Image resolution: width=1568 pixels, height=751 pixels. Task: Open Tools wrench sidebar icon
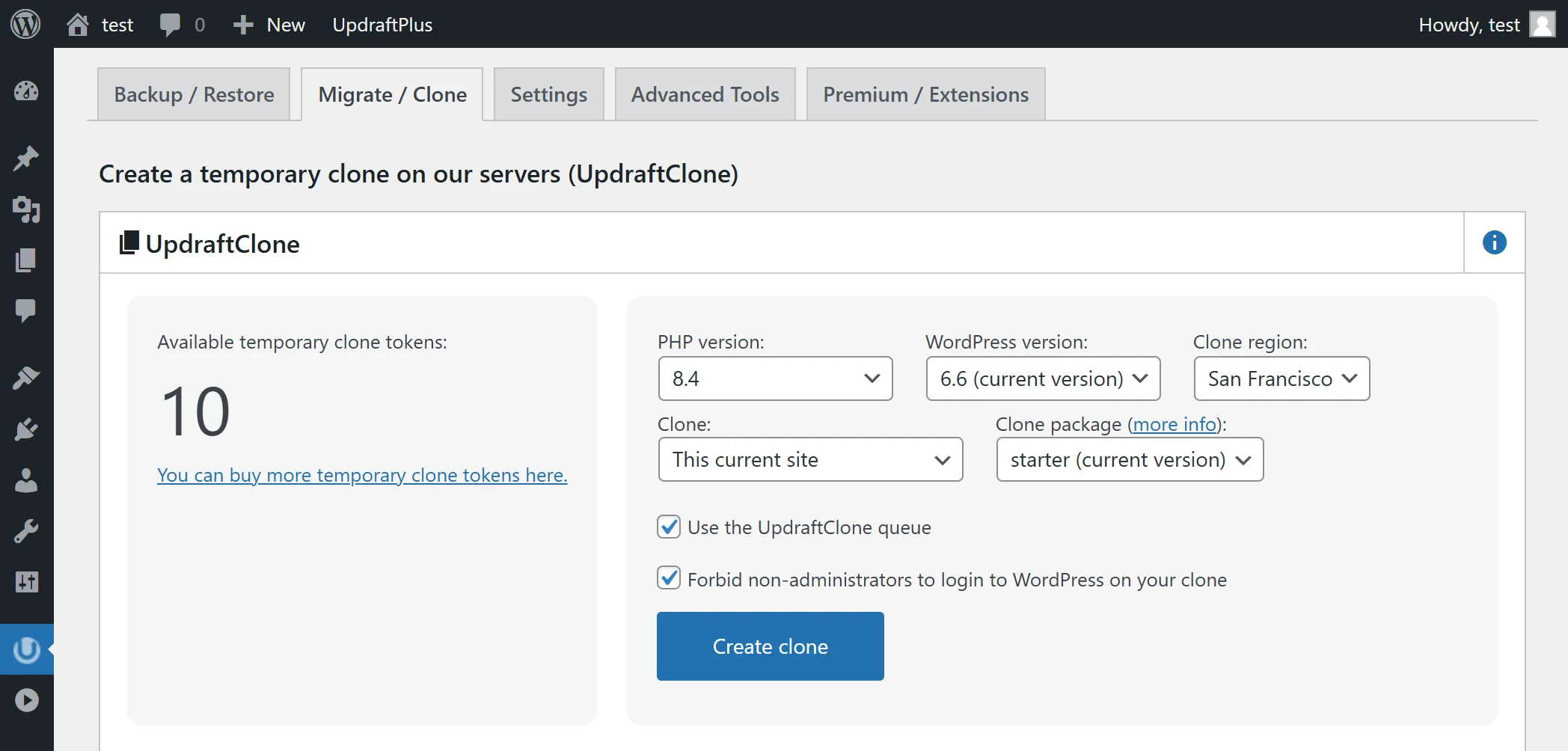click(x=26, y=531)
